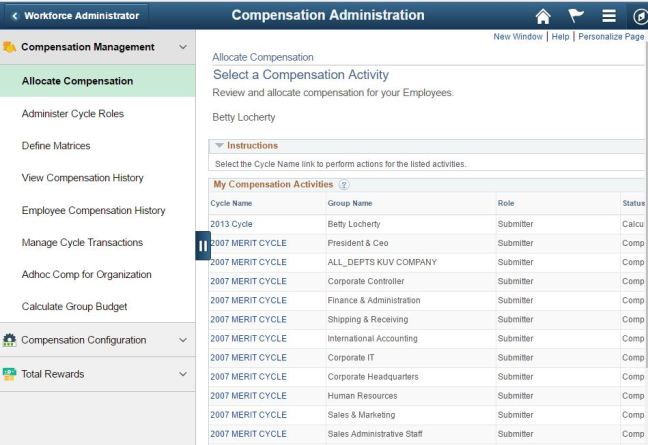
Task: Select Calculate Group Budget in sidebar
Action: click(x=74, y=306)
